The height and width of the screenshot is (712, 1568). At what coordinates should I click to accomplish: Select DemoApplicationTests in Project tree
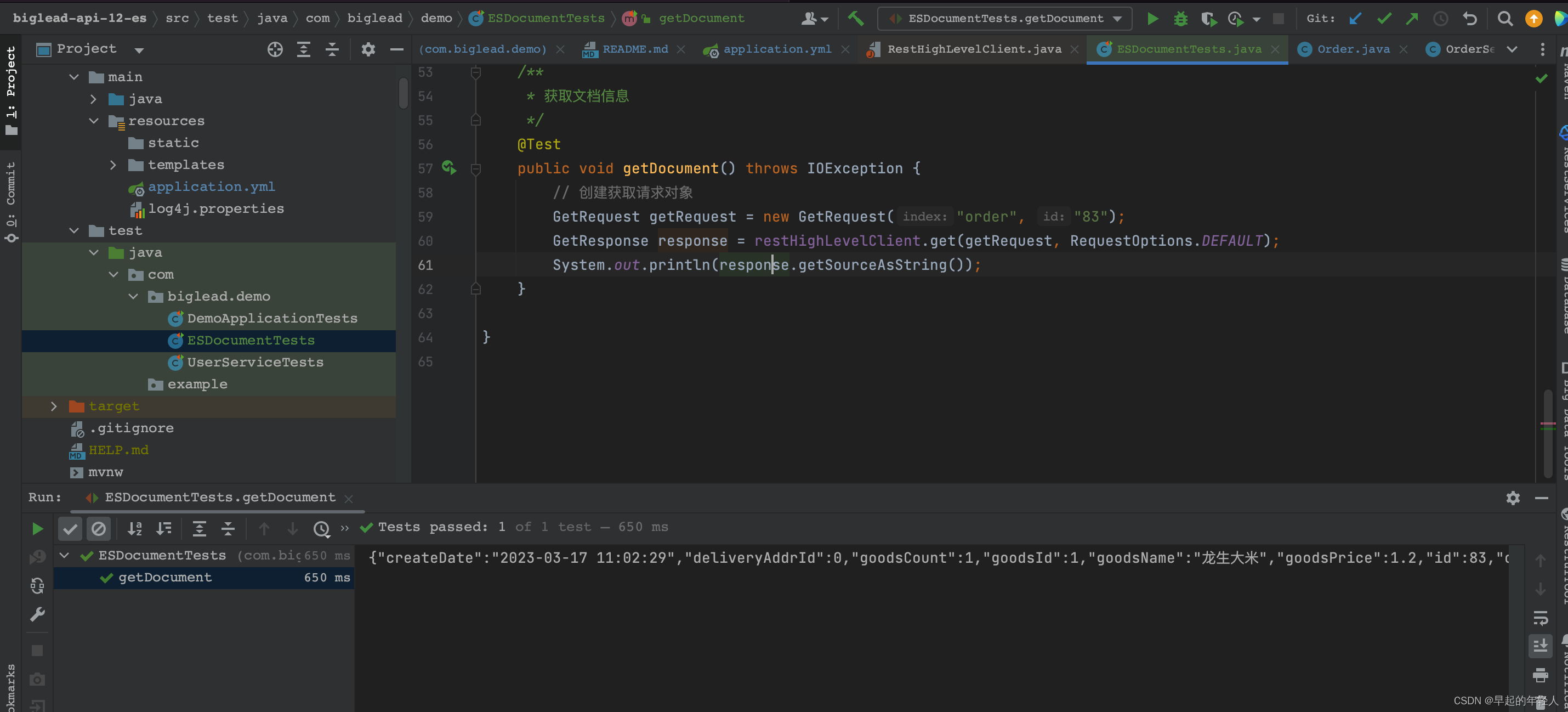coord(271,318)
